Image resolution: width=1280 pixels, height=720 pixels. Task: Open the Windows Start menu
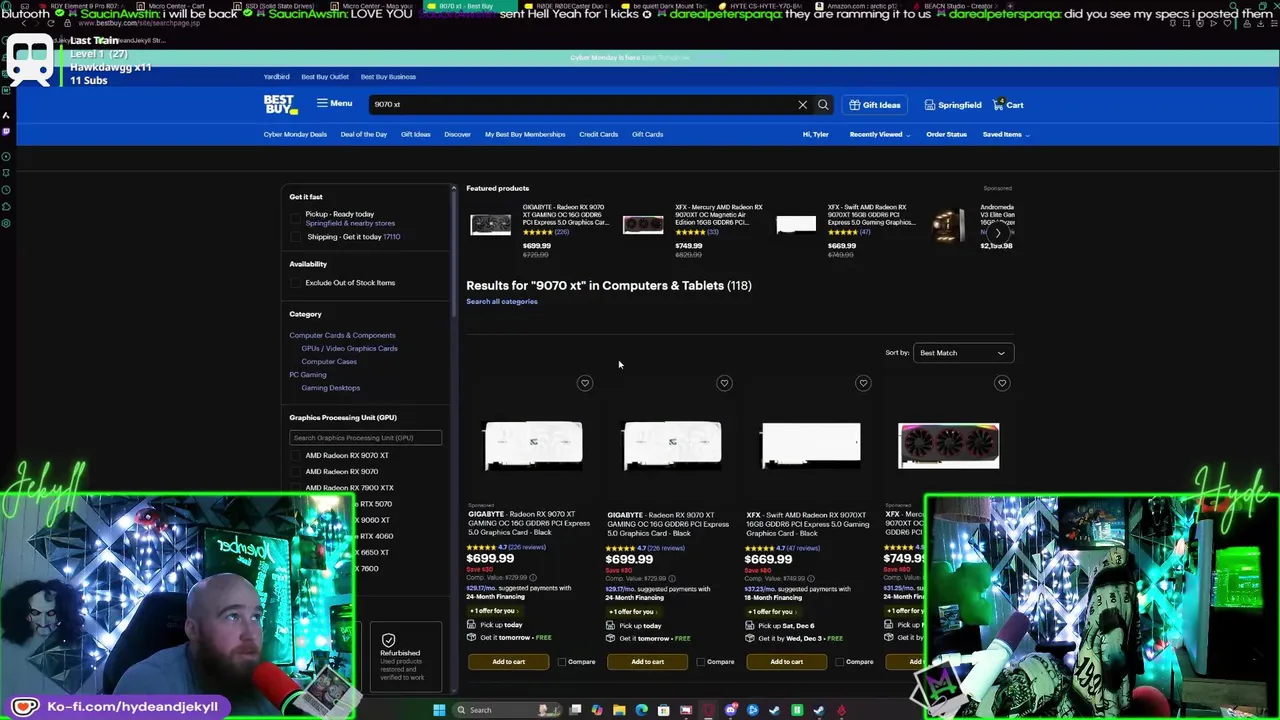click(x=438, y=710)
